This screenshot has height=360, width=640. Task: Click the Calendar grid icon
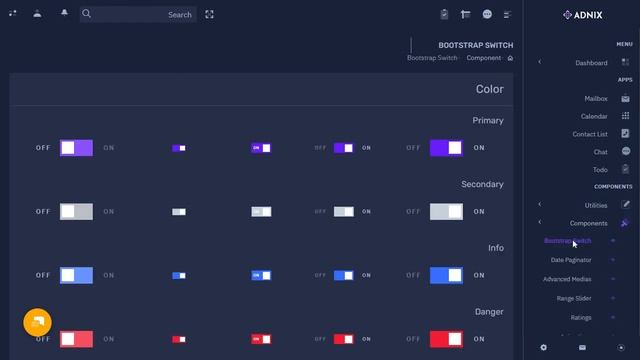tap(625, 116)
